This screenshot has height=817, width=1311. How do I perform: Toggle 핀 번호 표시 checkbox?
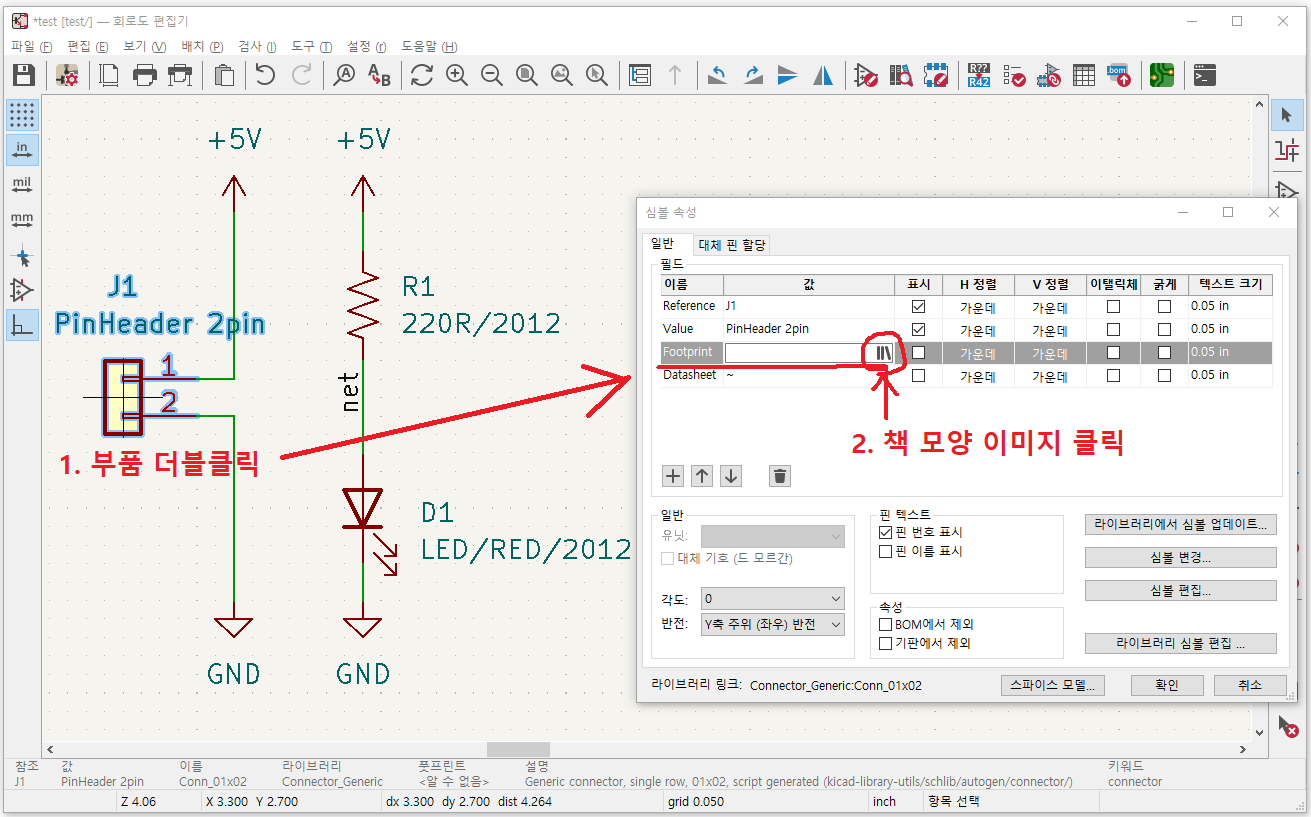pos(885,533)
